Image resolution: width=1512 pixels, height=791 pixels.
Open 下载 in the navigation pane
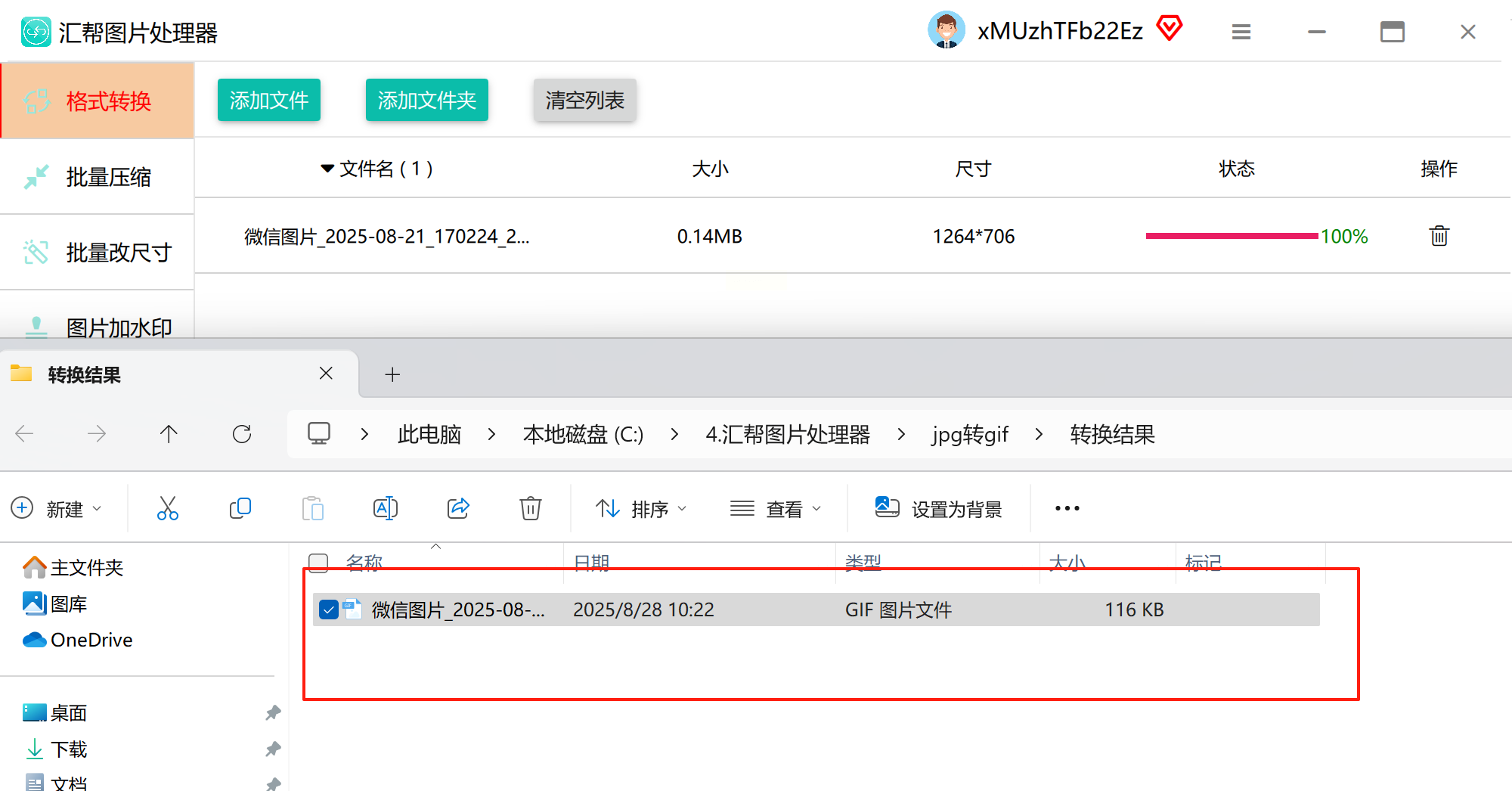coord(55,749)
